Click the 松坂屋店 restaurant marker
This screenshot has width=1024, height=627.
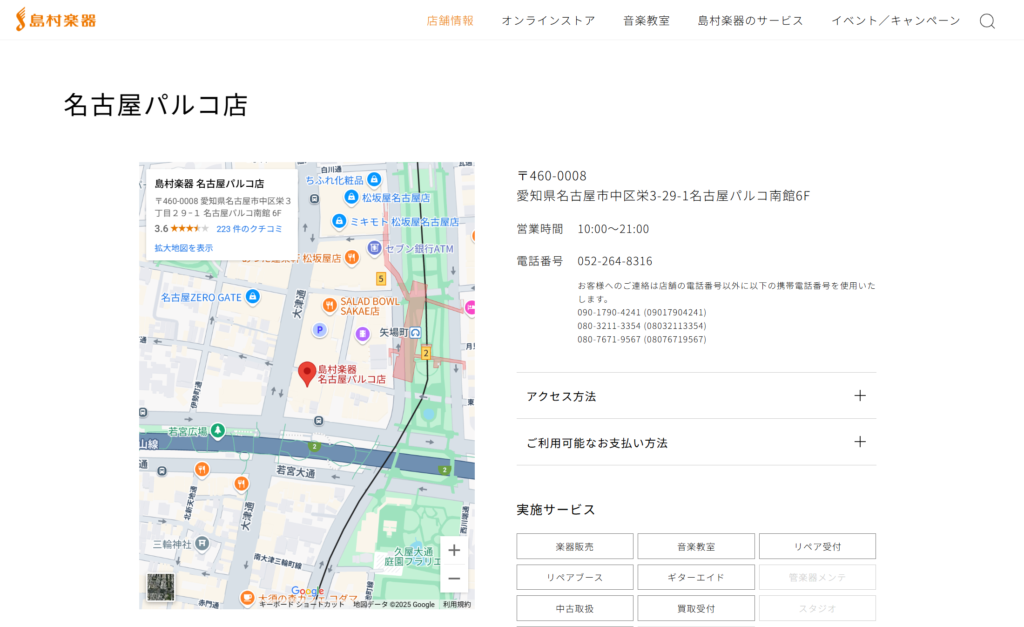coord(351,257)
